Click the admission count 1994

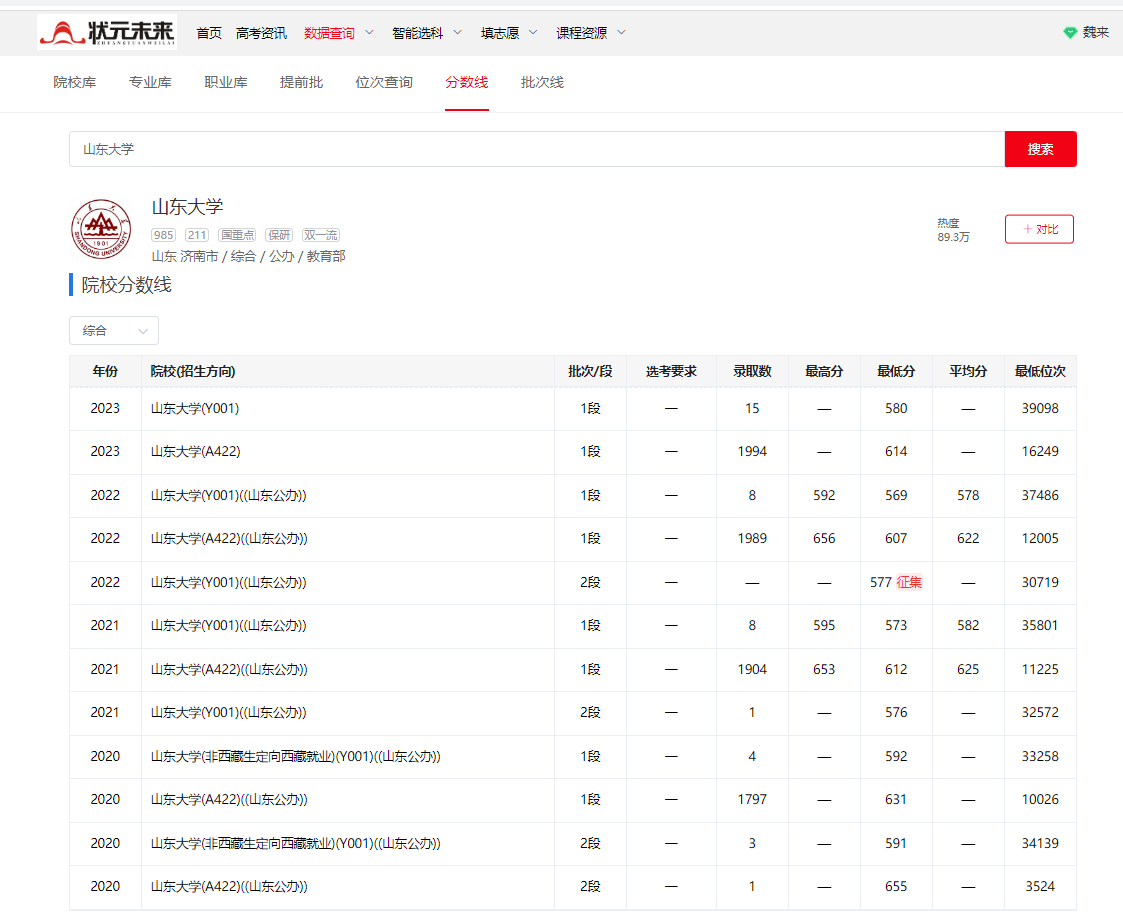tap(752, 451)
